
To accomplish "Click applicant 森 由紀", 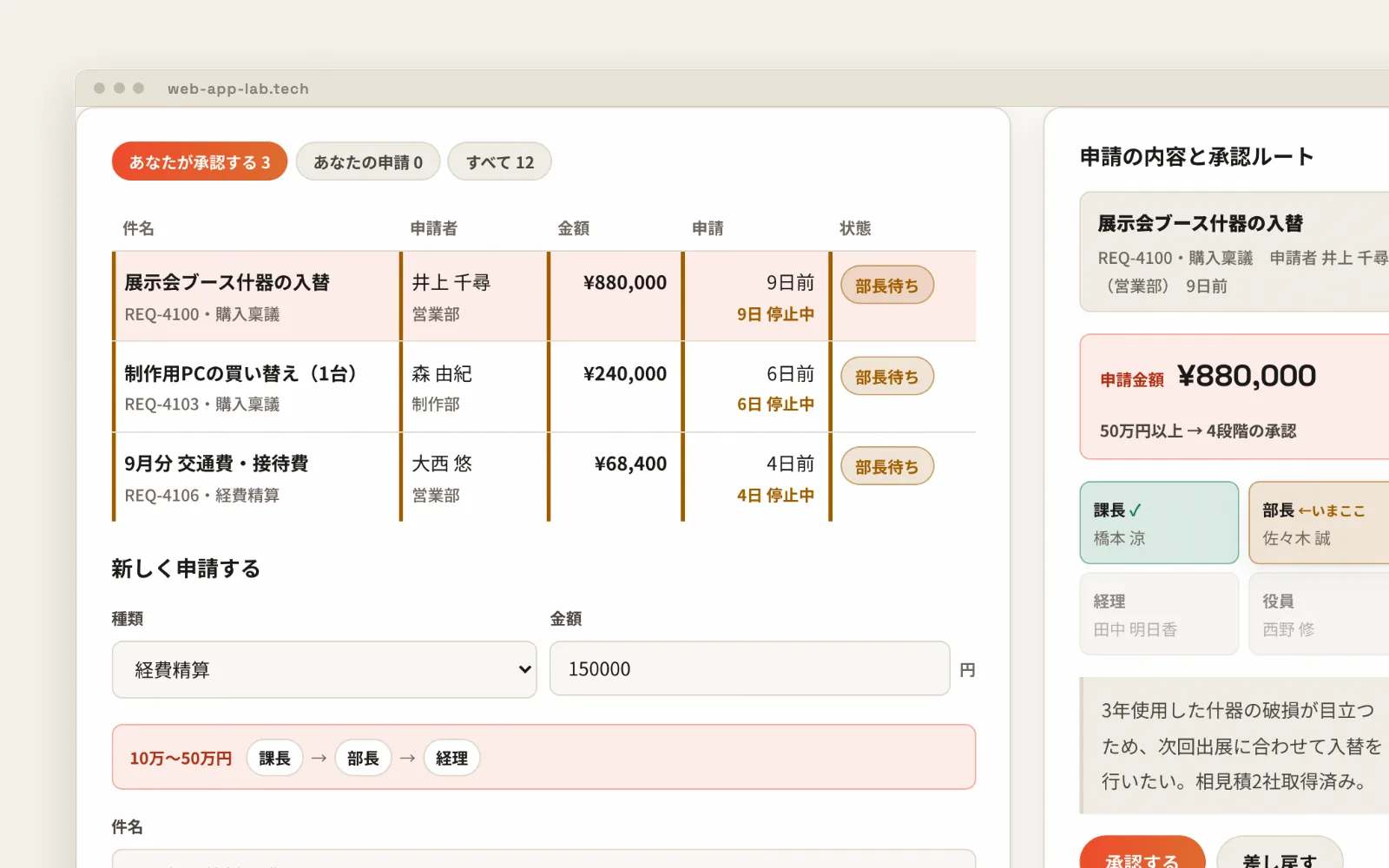I will [442, 373].
